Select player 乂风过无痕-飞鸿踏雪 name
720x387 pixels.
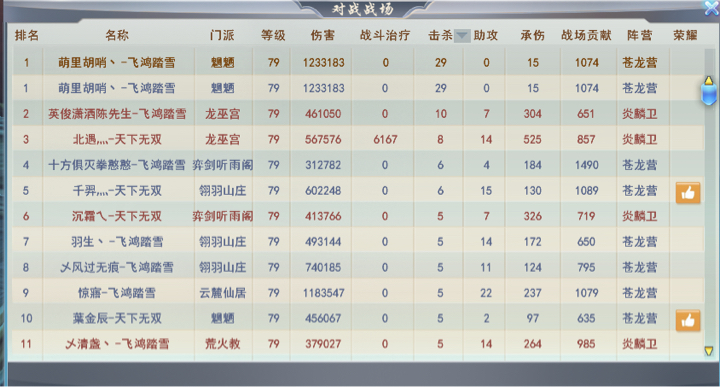pos(117,267)
